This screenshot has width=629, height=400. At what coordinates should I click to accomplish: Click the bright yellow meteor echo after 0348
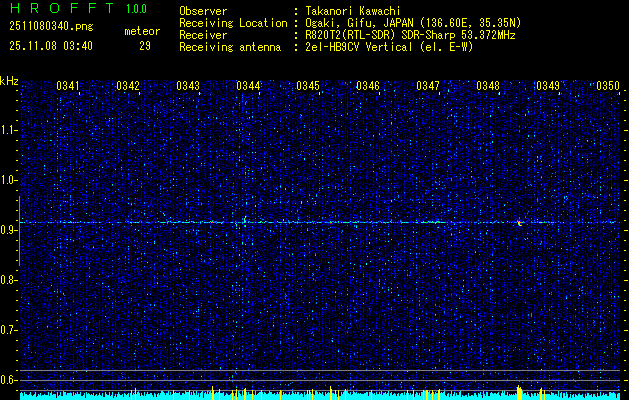[x=520, y=223]
